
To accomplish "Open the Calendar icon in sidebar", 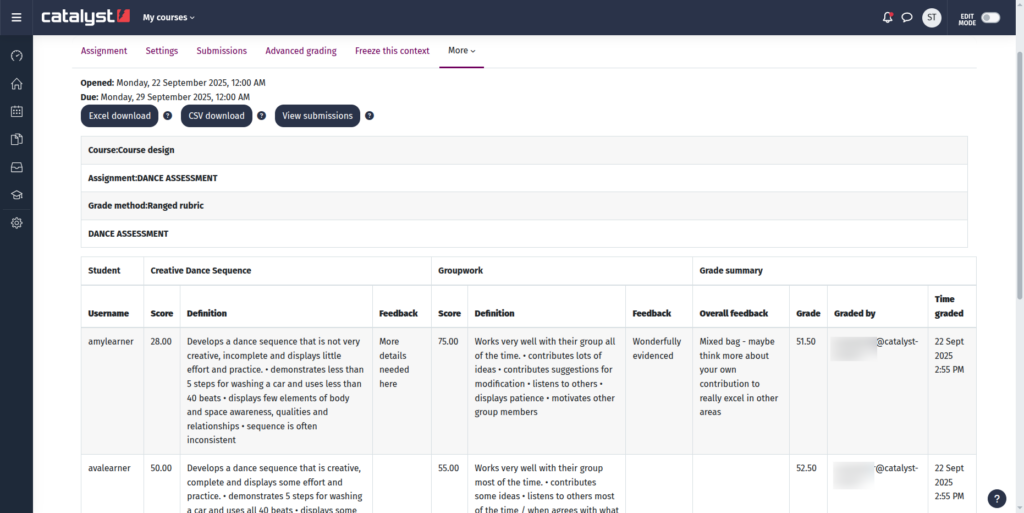I will click(x=17, y=112).
